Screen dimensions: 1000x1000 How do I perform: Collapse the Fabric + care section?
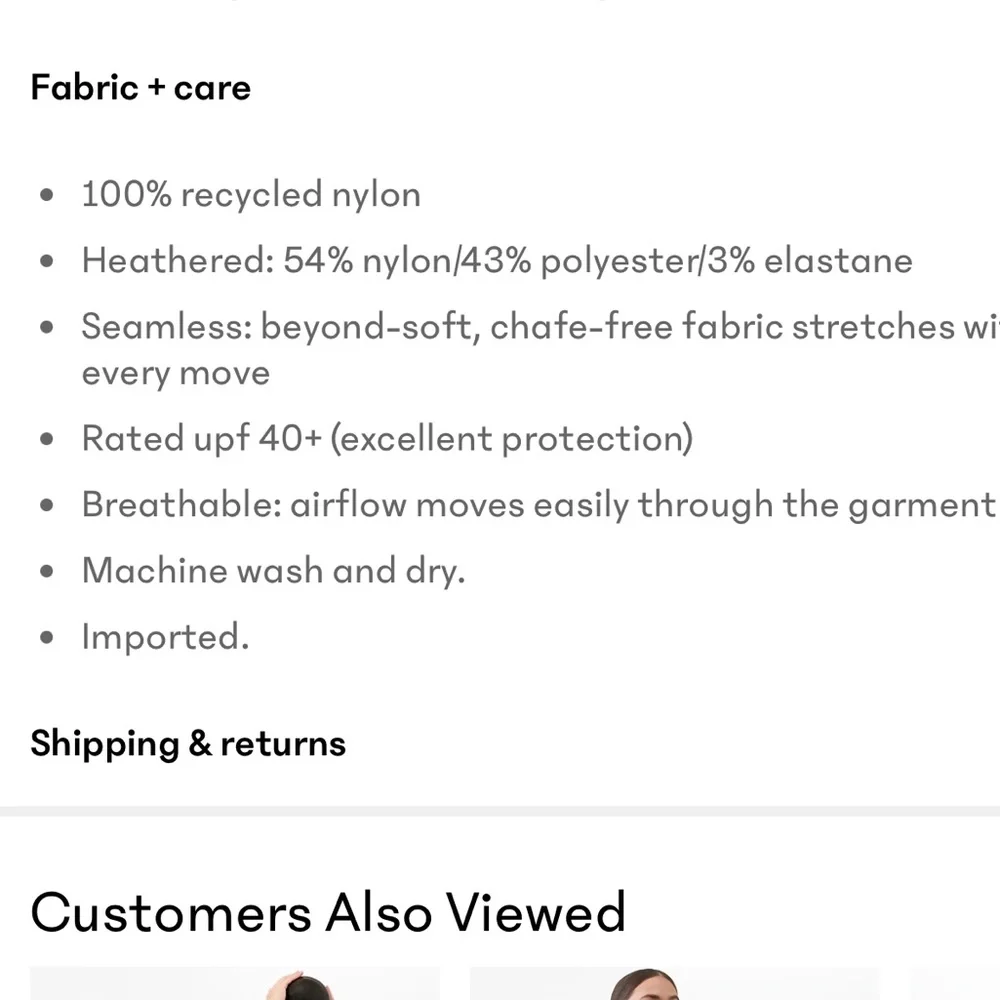[x=141, y=88]
